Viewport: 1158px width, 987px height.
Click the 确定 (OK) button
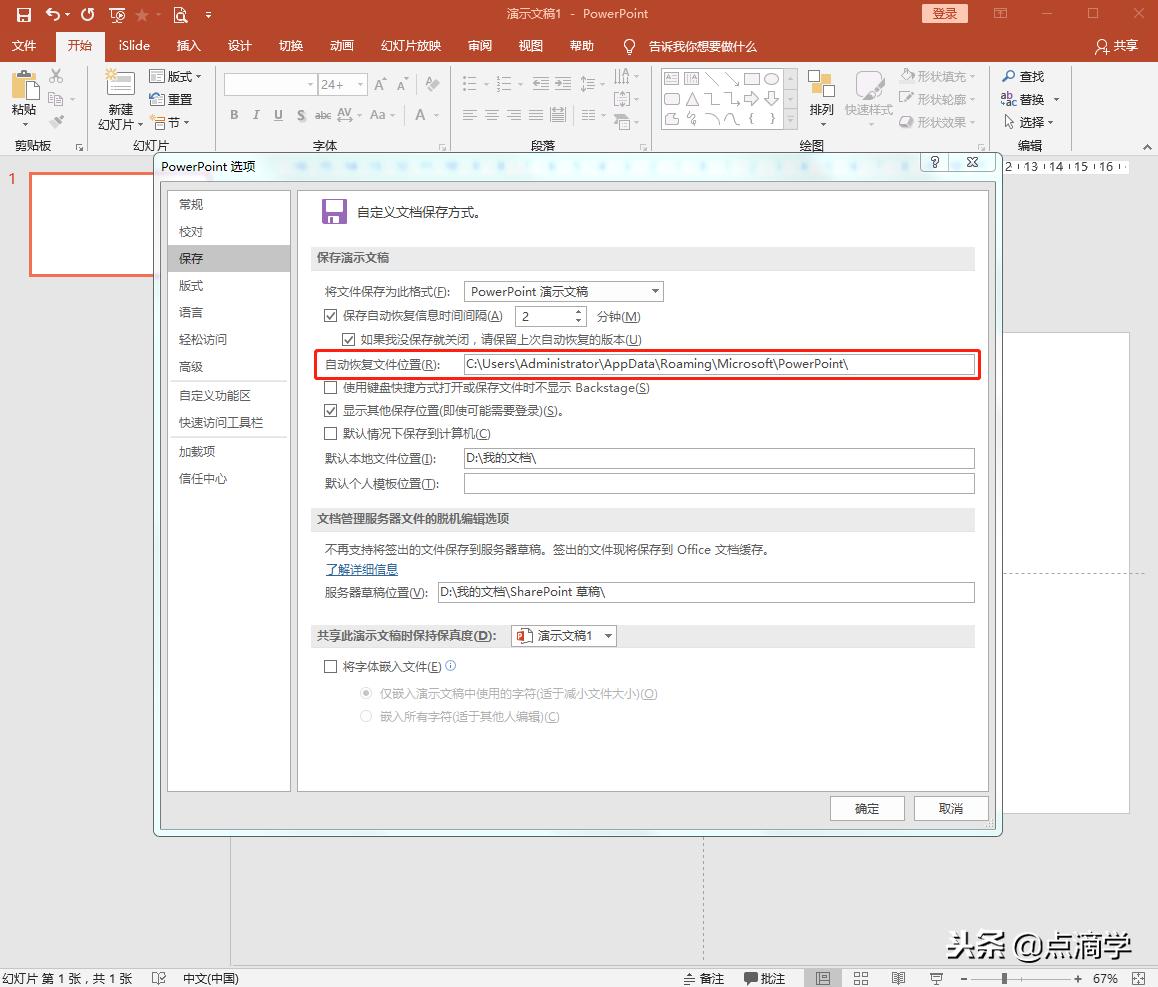click(x=867, y=808)
